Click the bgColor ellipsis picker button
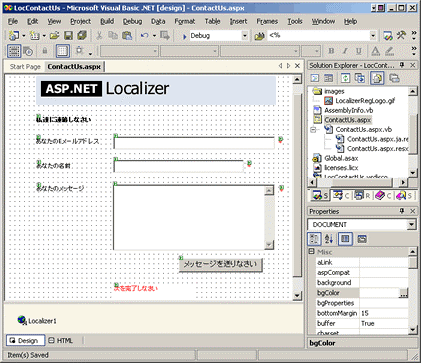The height and width of the screenshot is (363, 421). coord(403,293)
